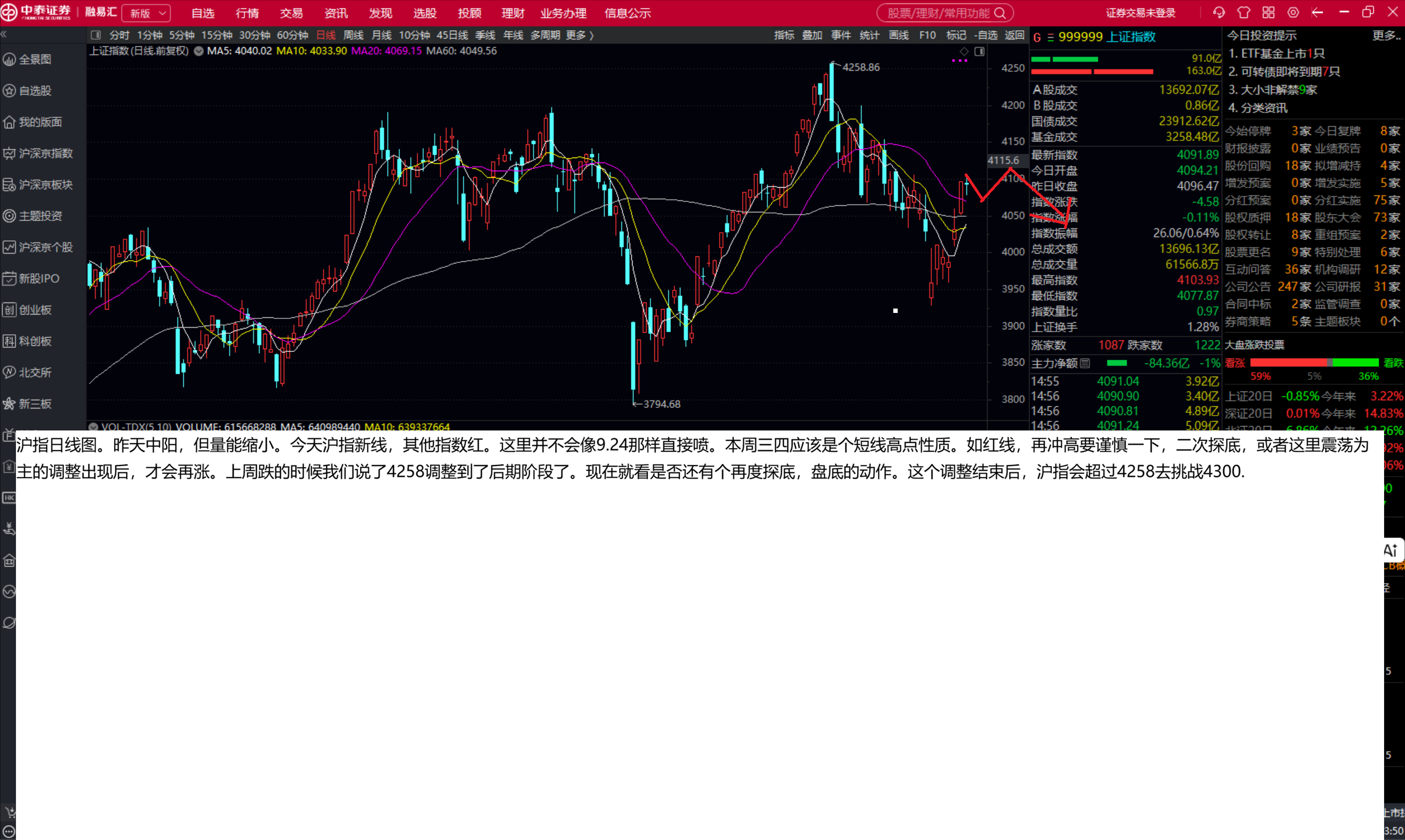Open the 上证指数 indicator settings dropdown arrow
Screen dimensions: 1405x840
199,51
